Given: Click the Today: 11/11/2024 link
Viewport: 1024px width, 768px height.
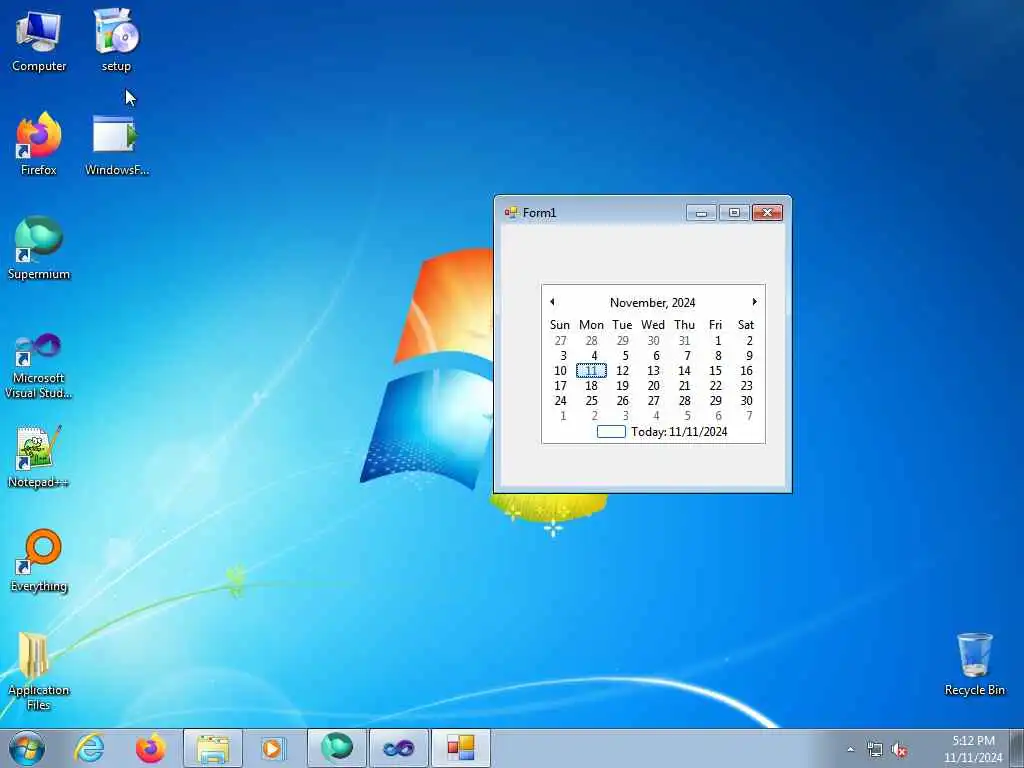Looking at the screenshot, I should coord(662,432).
